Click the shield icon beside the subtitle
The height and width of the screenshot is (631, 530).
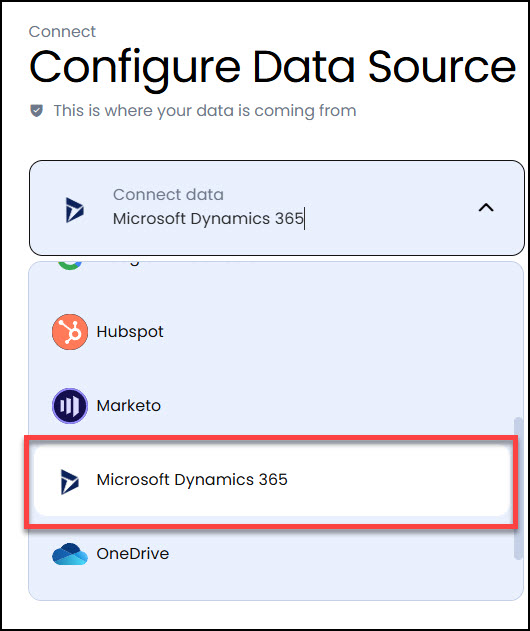[x=37, y=110]
